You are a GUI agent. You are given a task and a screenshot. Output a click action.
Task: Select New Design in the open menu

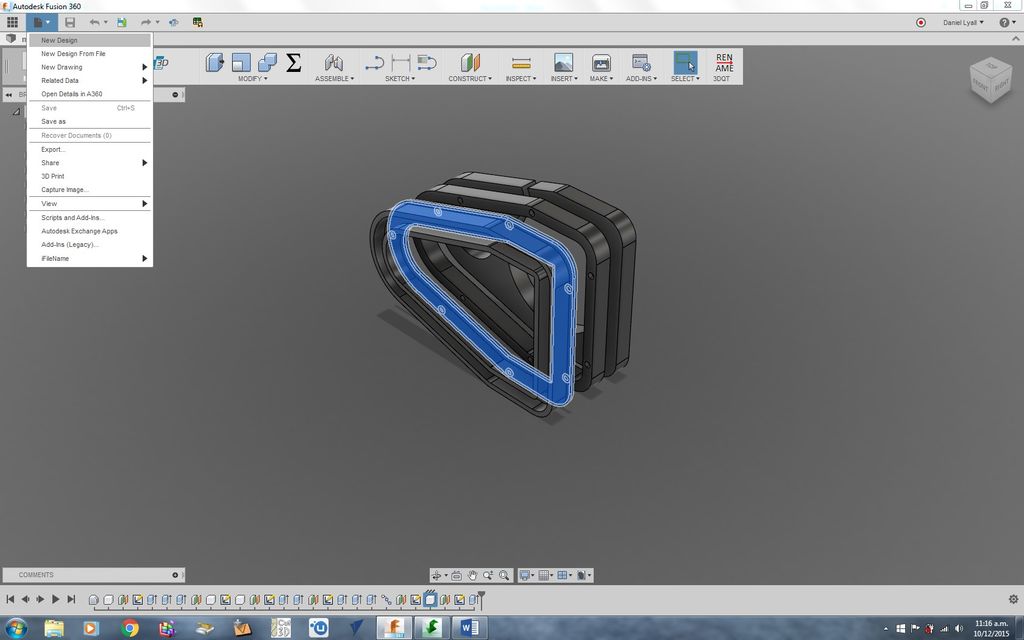[59, 40]
